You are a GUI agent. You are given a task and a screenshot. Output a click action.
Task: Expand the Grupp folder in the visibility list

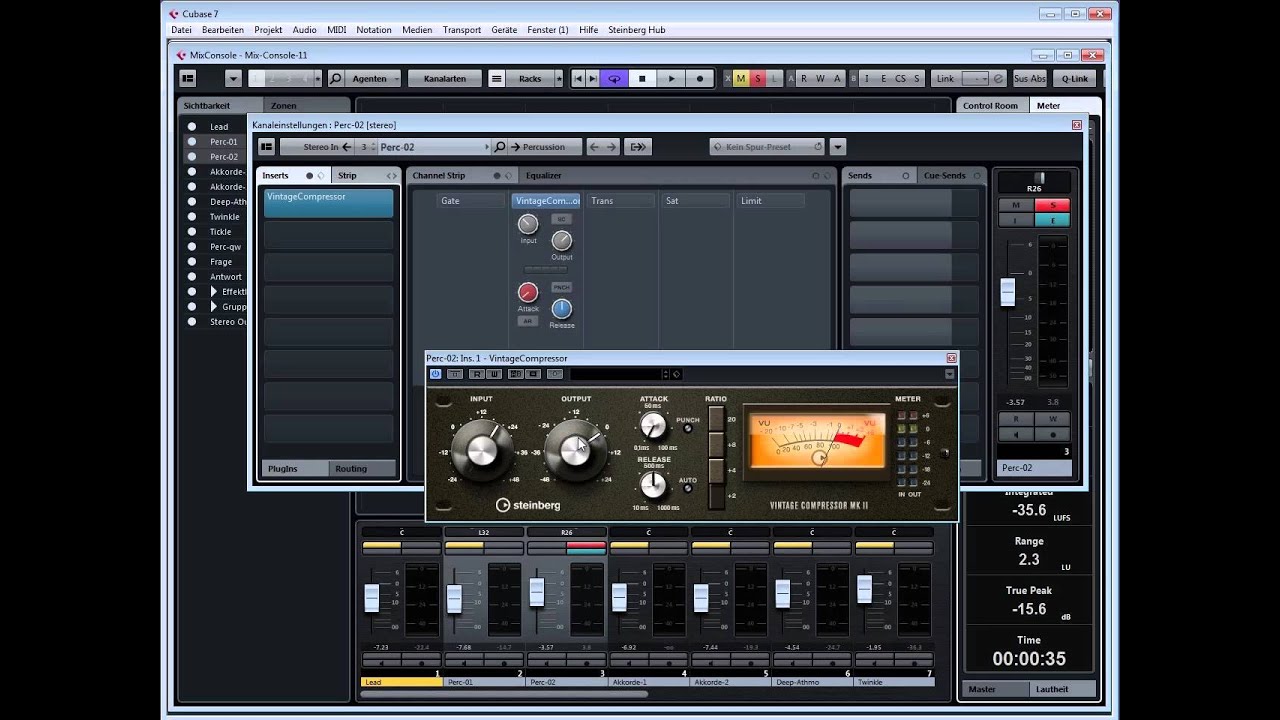[x=213, y=307]
